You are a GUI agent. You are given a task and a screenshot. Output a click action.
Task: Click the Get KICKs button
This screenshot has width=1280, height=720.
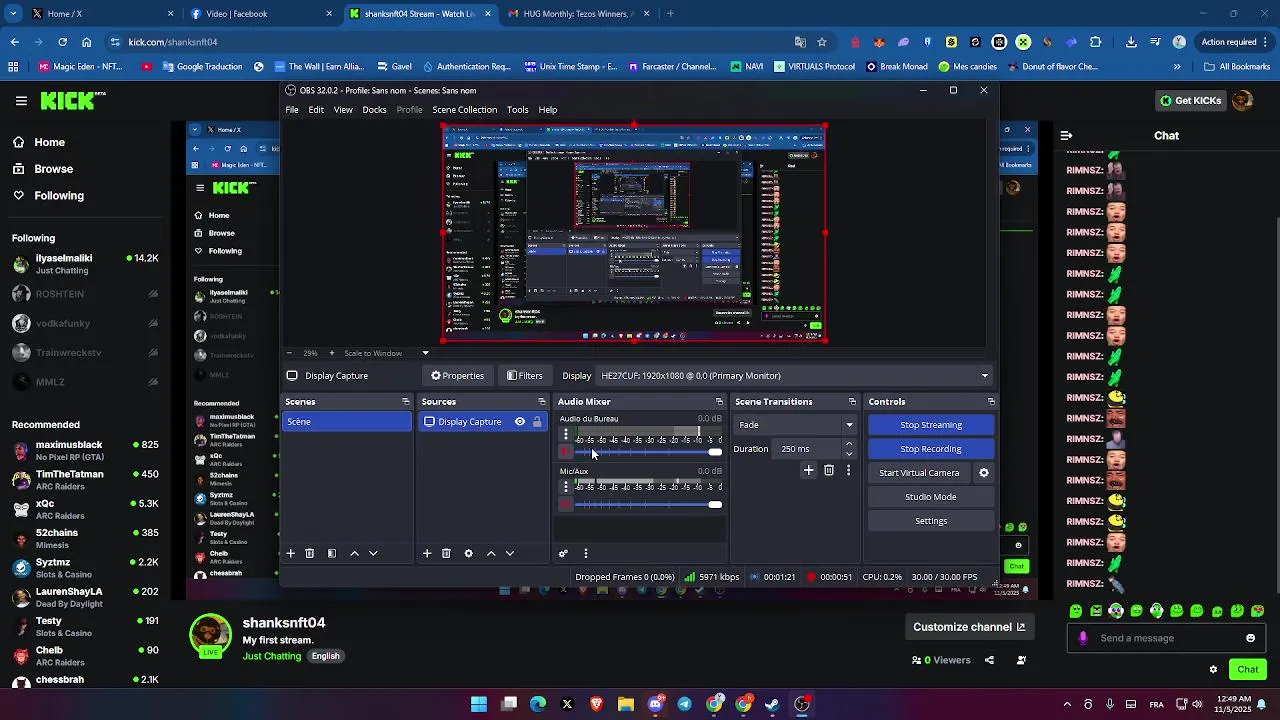pyautogui.click(x=1190, y=100)
